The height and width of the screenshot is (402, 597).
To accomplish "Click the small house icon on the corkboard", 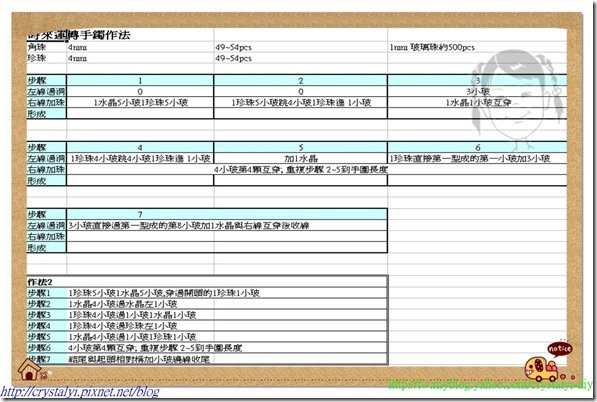I will (30, 369).
